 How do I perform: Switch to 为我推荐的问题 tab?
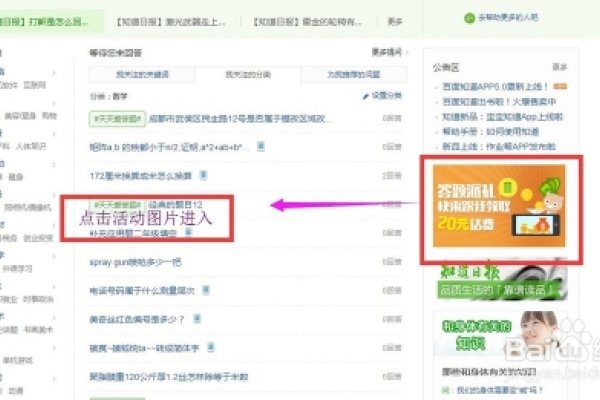354,75
